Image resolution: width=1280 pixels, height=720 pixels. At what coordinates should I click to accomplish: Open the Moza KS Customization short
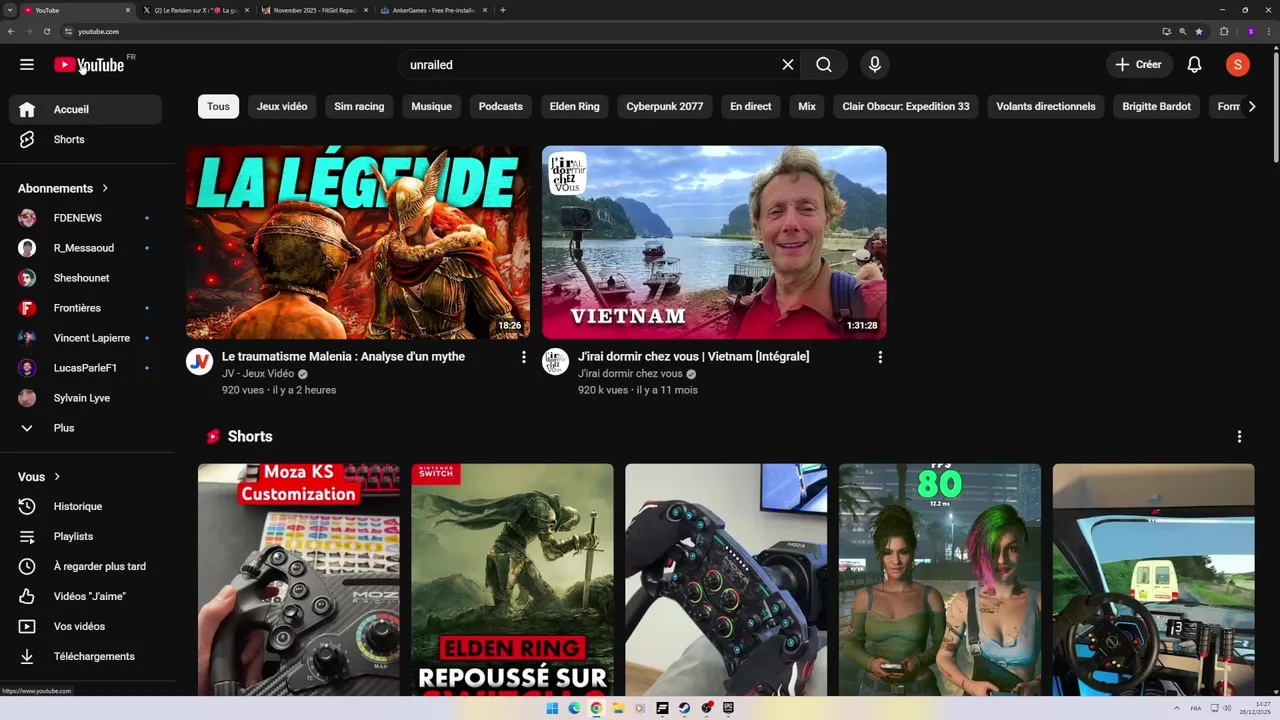[298, 580]
